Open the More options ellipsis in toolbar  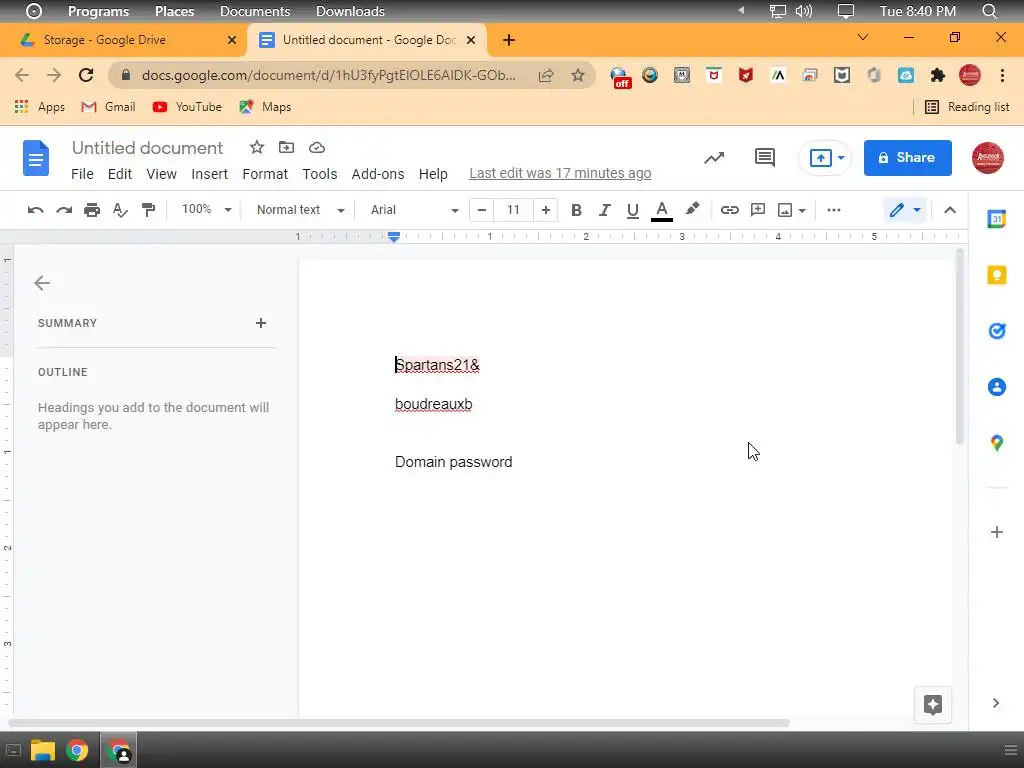click(834, 210)
